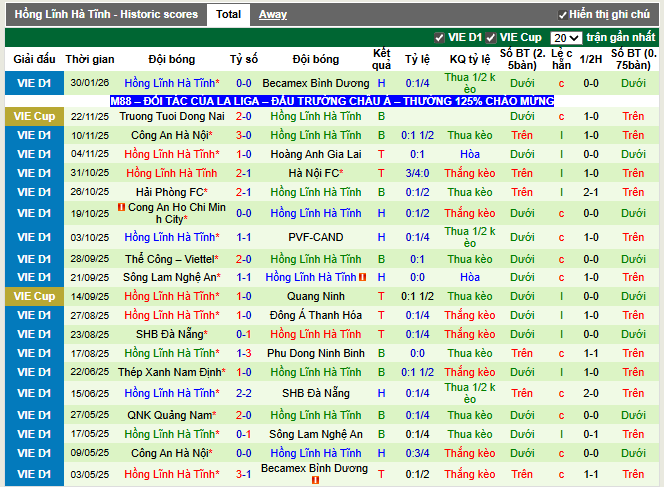Click the Lẻ chẵn column header
Image resolution: width=664 pixels, height=487 pixels.
point(562,59)
